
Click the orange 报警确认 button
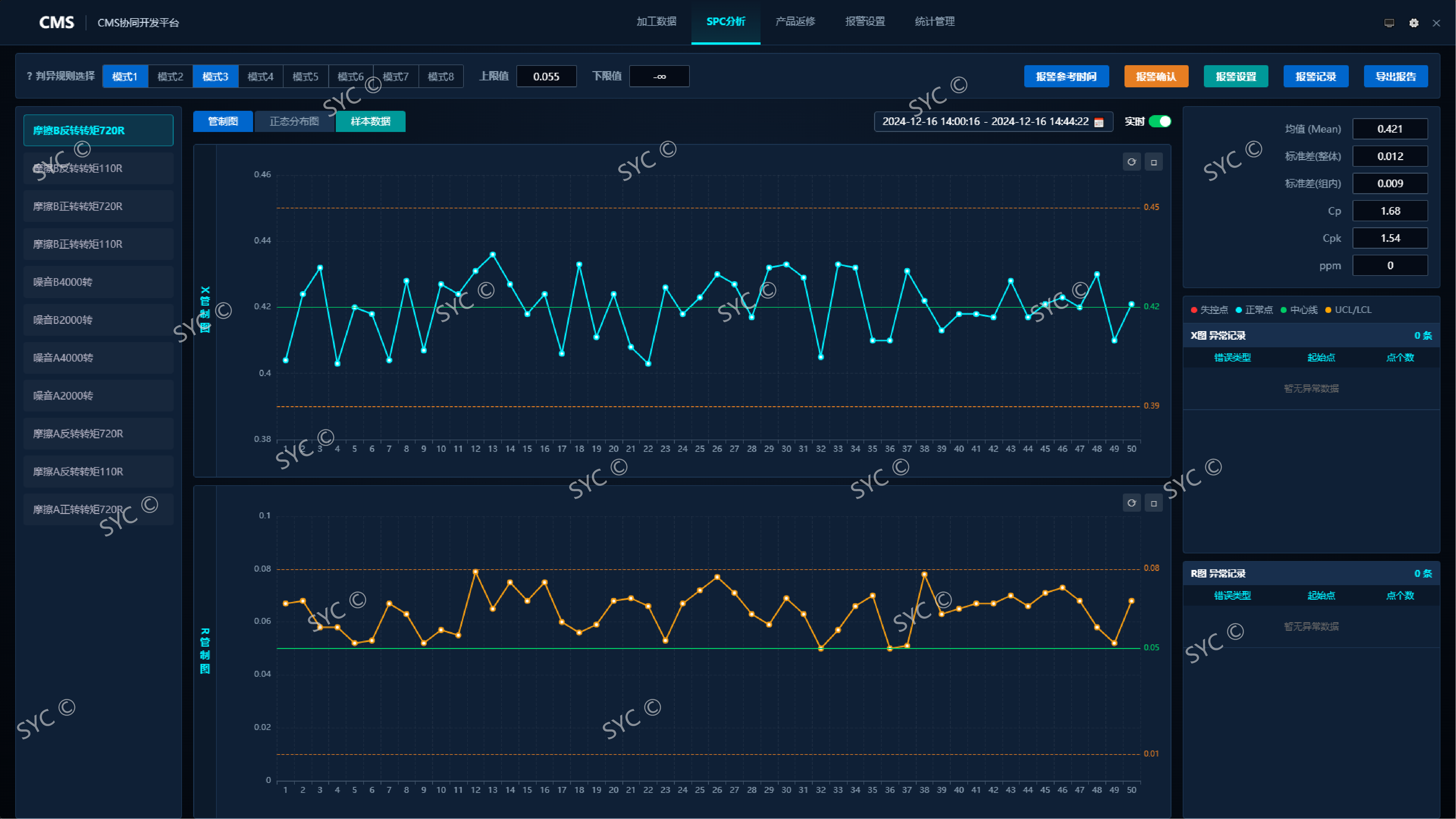click(1156, 76)
